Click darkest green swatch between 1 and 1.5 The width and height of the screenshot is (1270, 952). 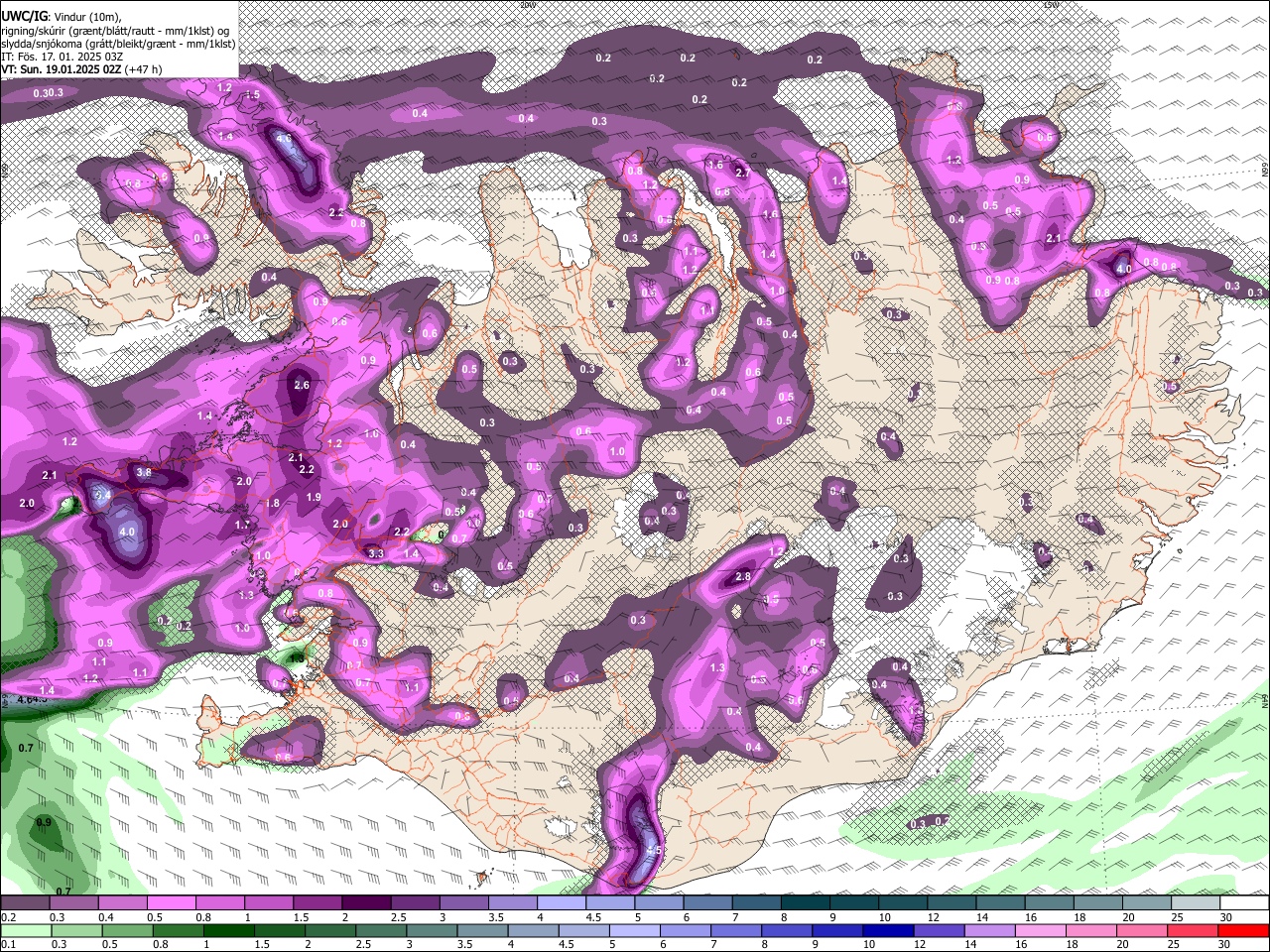[228, 930]
